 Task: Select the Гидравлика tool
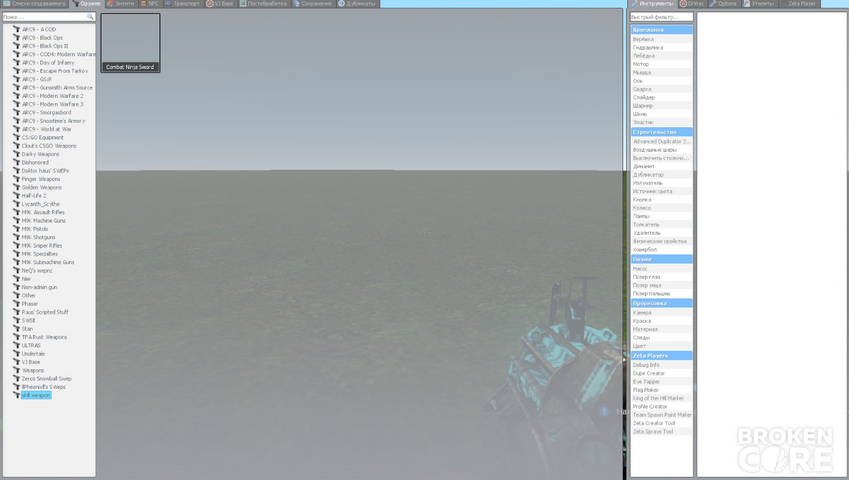[x=661, y=48]
